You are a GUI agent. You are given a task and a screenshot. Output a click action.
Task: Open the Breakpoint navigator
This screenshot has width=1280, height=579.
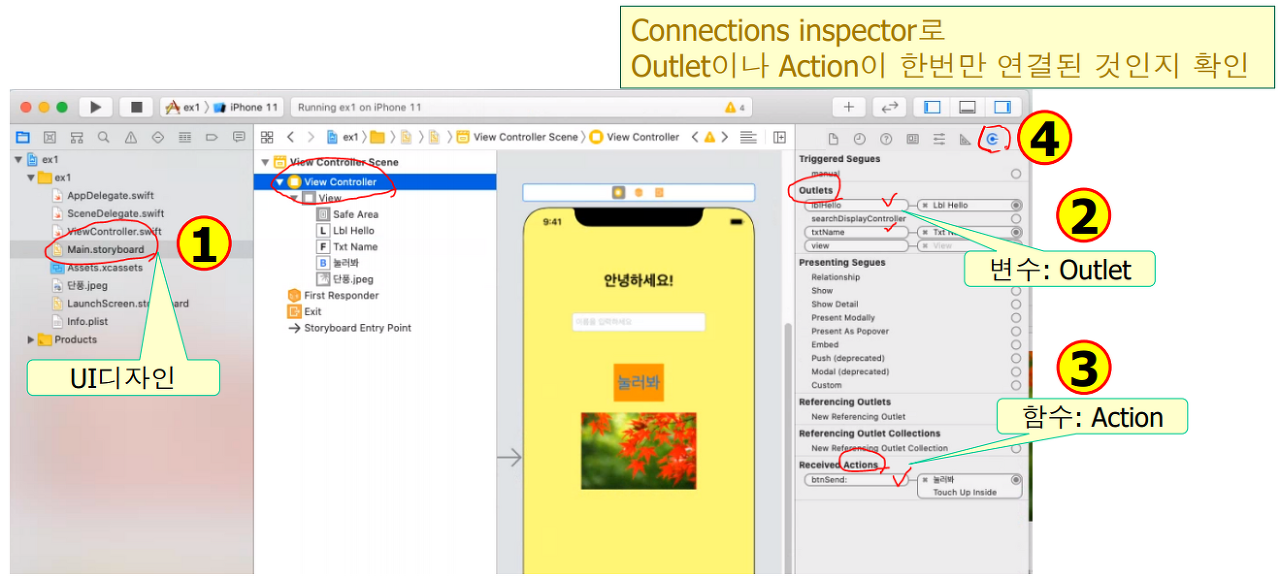coord(211,137)
